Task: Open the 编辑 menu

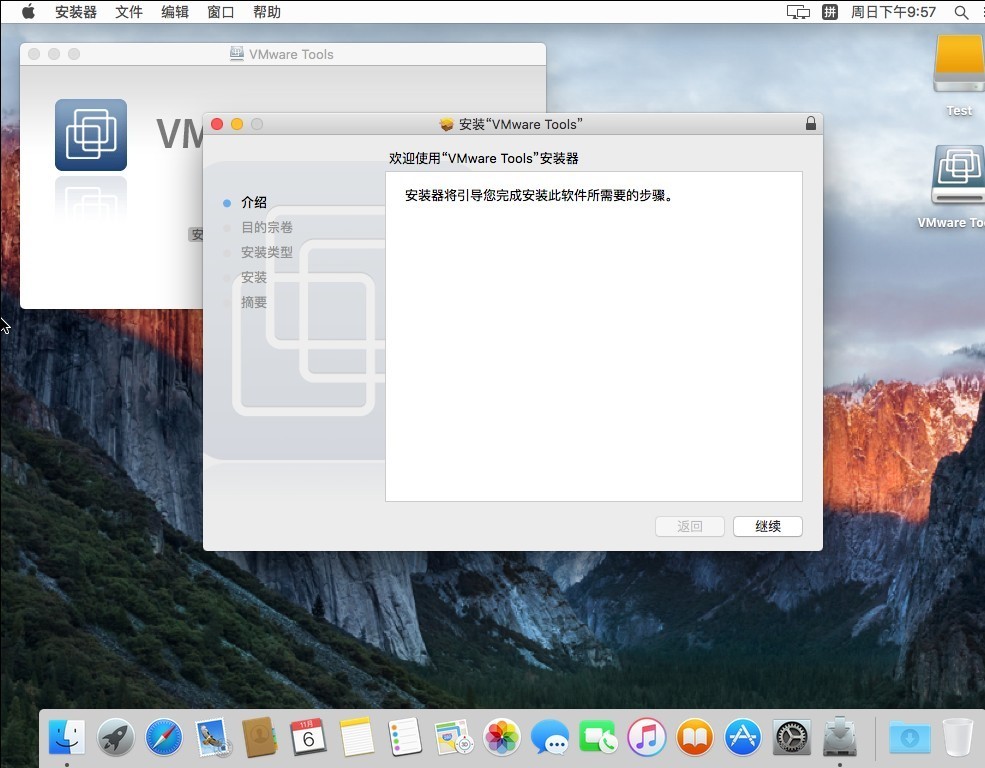Action: [x=175, y=12]
